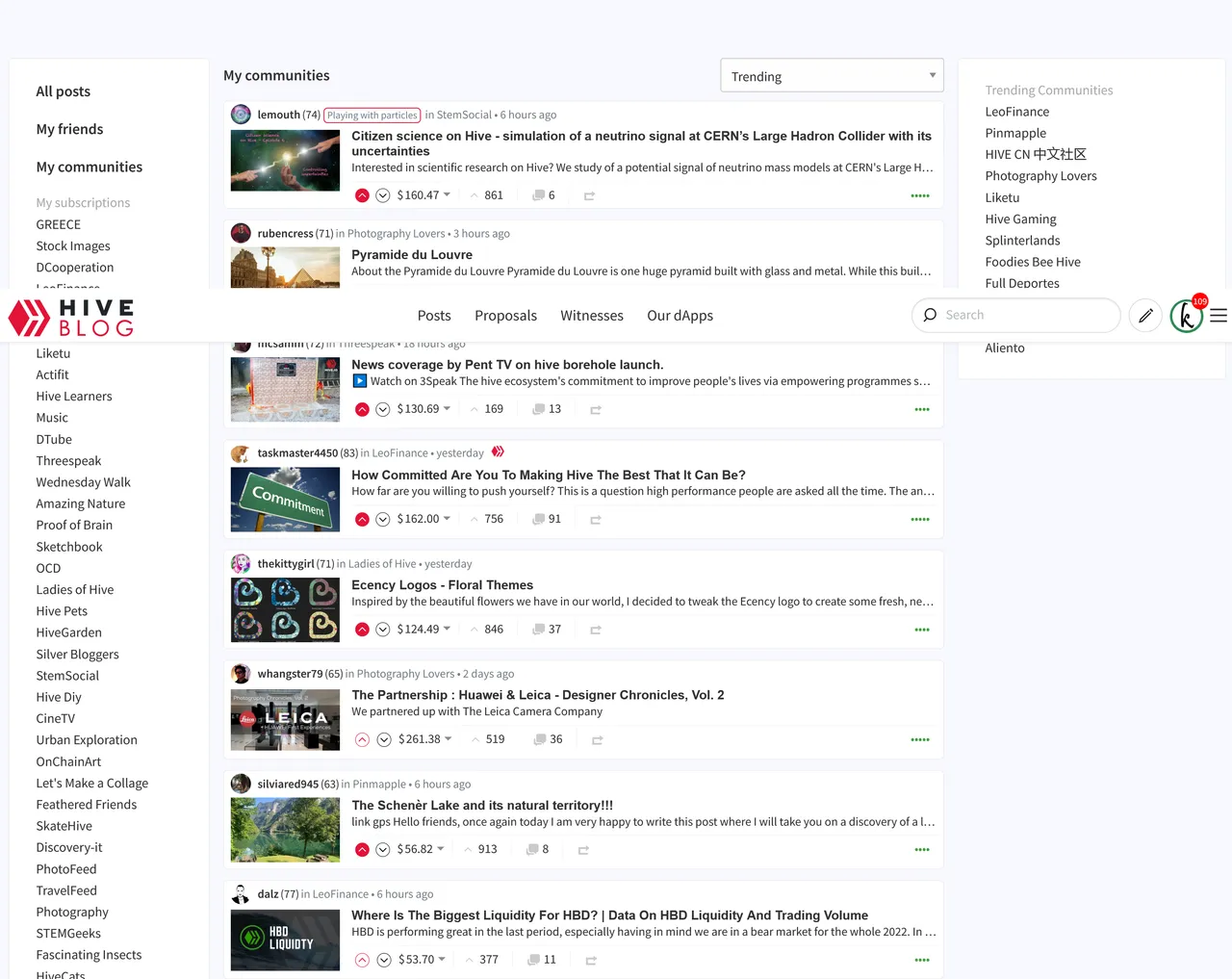Image resolution: width=1232 pixels, height=979 pixels.
Task: Open the Splinterlands trending community link
Action: [1022, 241]
